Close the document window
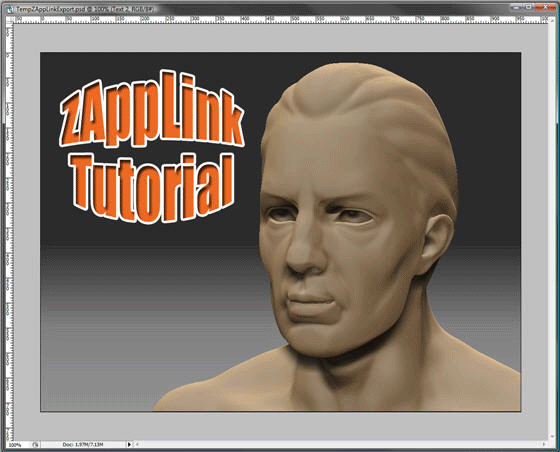Screen dimensions: 560x452 point(545,7)
